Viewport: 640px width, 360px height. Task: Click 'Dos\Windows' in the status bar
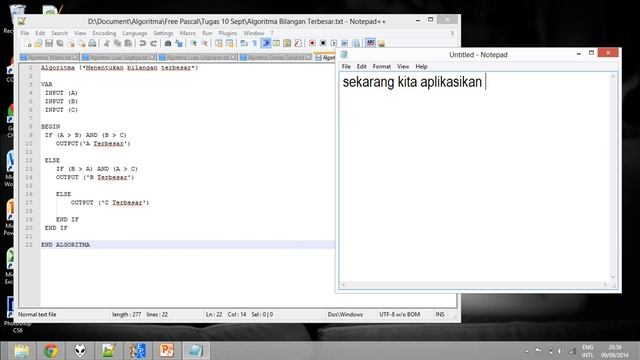345,315
